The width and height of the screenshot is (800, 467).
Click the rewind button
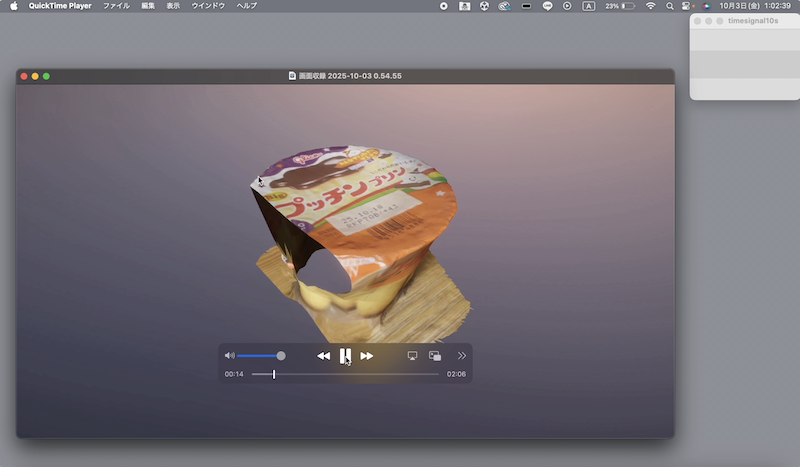323,356
